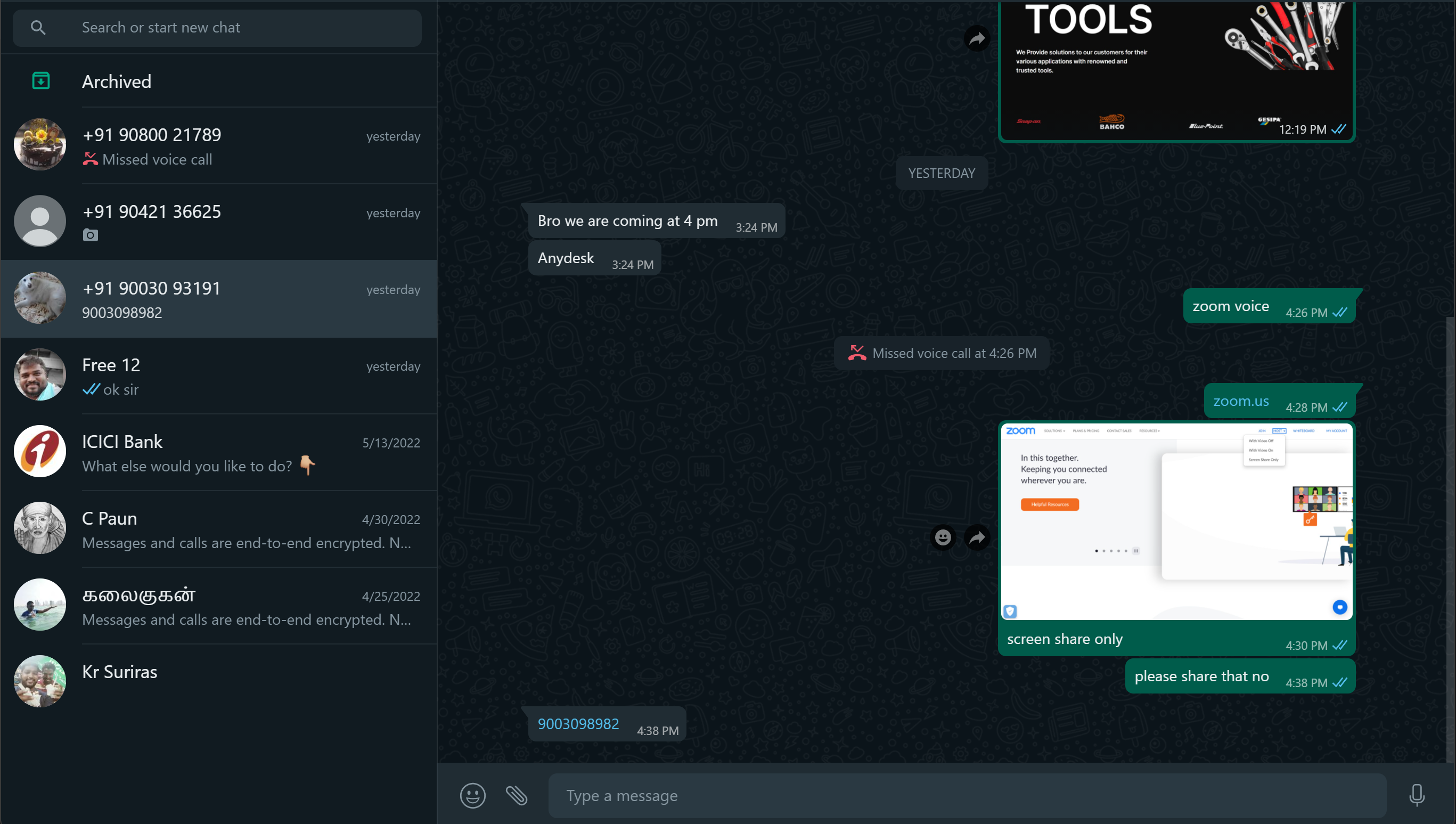Open the emoji picker icon
The image size is (1456, 824).
472,795
